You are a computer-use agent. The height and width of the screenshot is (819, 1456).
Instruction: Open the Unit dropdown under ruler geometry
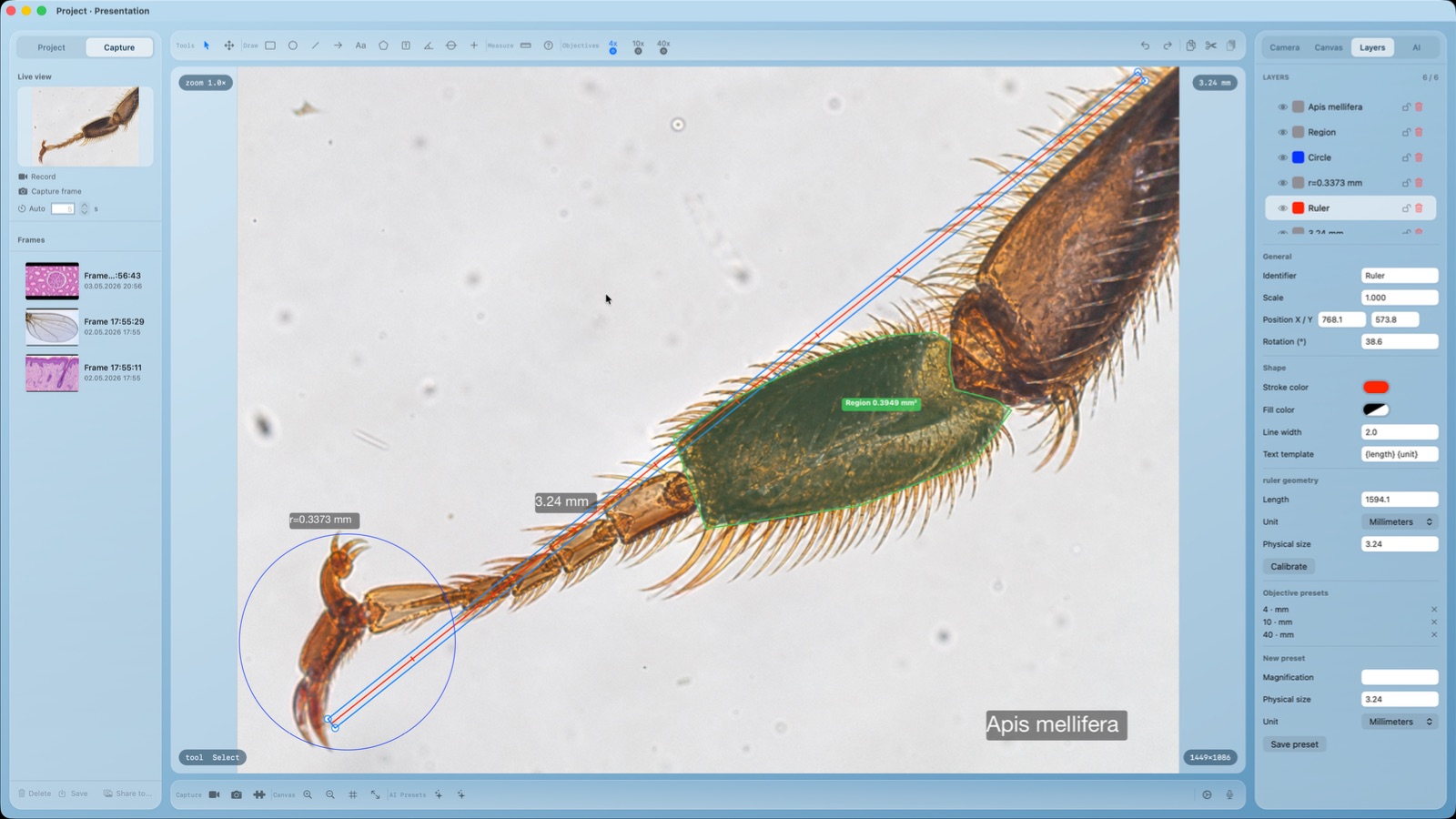pos(1400,521)
